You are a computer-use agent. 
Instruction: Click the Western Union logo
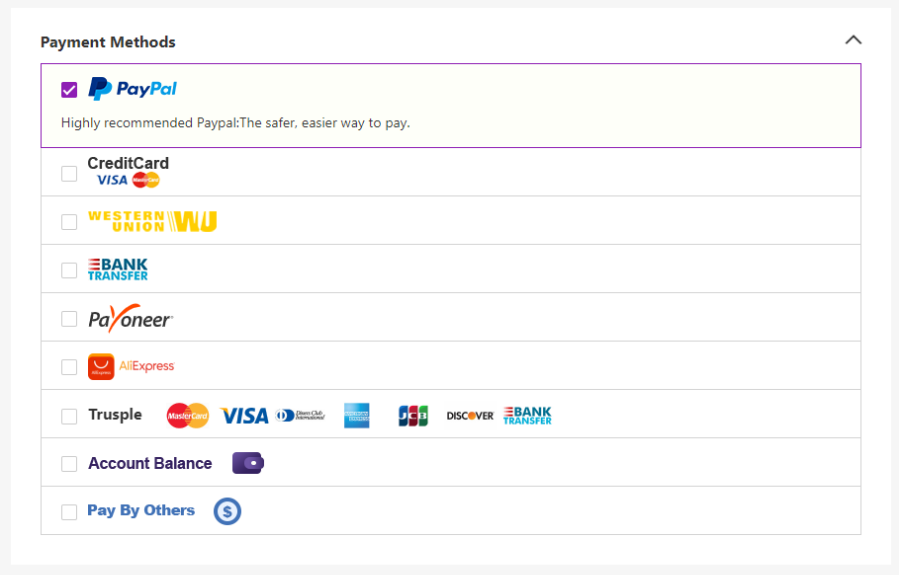[152, 221]
